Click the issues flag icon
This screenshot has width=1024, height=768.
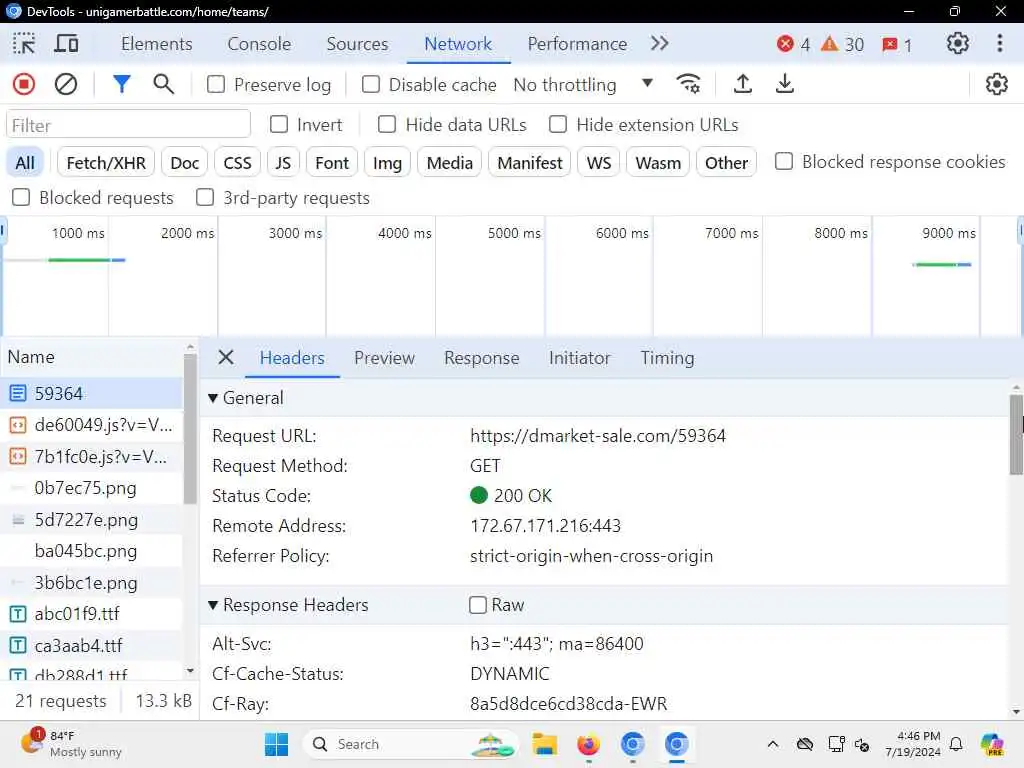889,44
